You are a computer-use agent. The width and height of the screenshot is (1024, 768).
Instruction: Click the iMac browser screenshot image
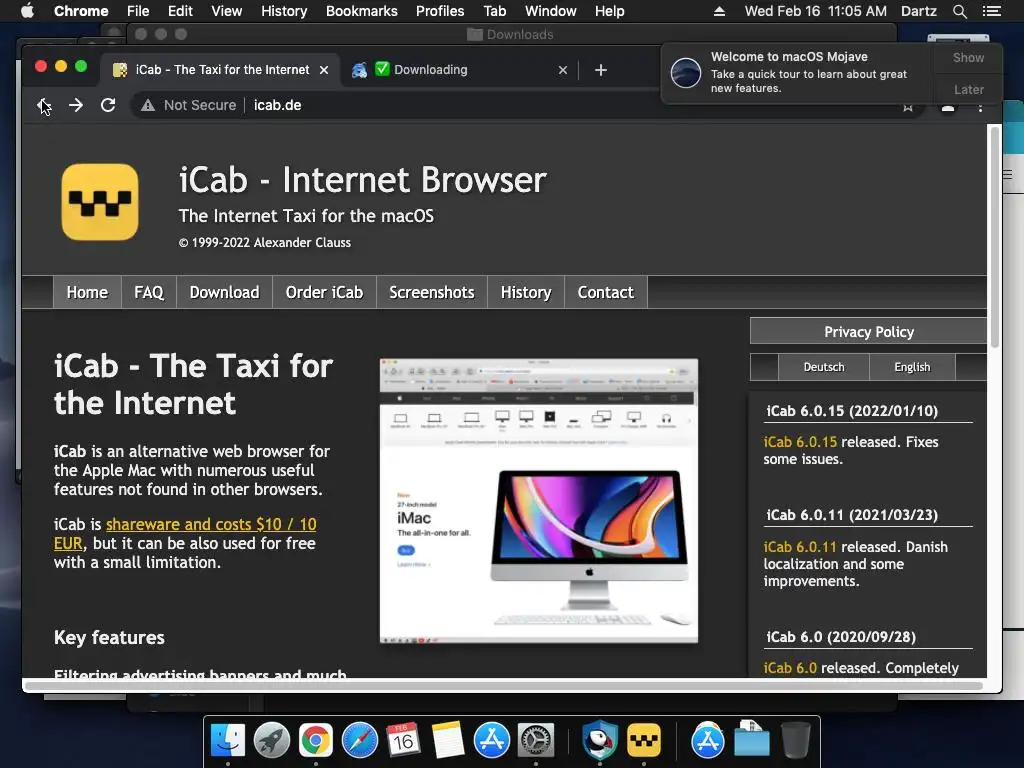[539, 501]
